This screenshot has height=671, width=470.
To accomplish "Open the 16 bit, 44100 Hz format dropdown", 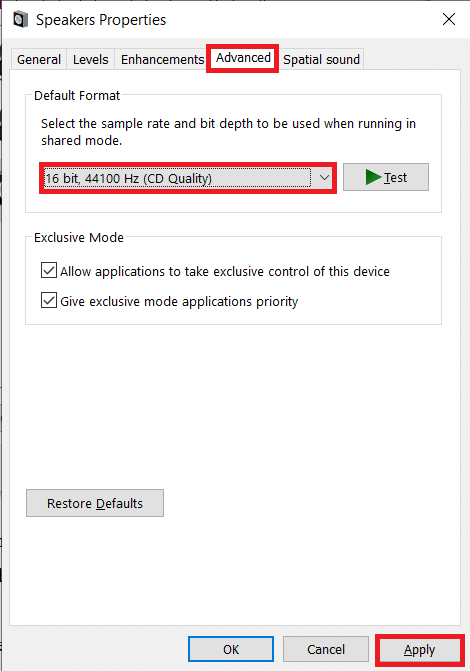I will (188, 178).
